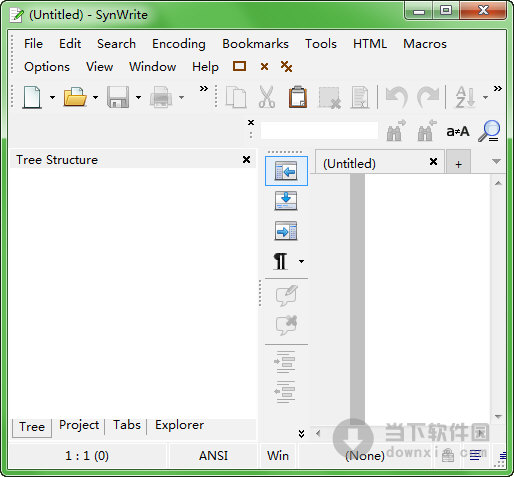Viewport: 514px width, 477px height.
Task: Close the (Untitled) tab
Action: coord(433,162)
